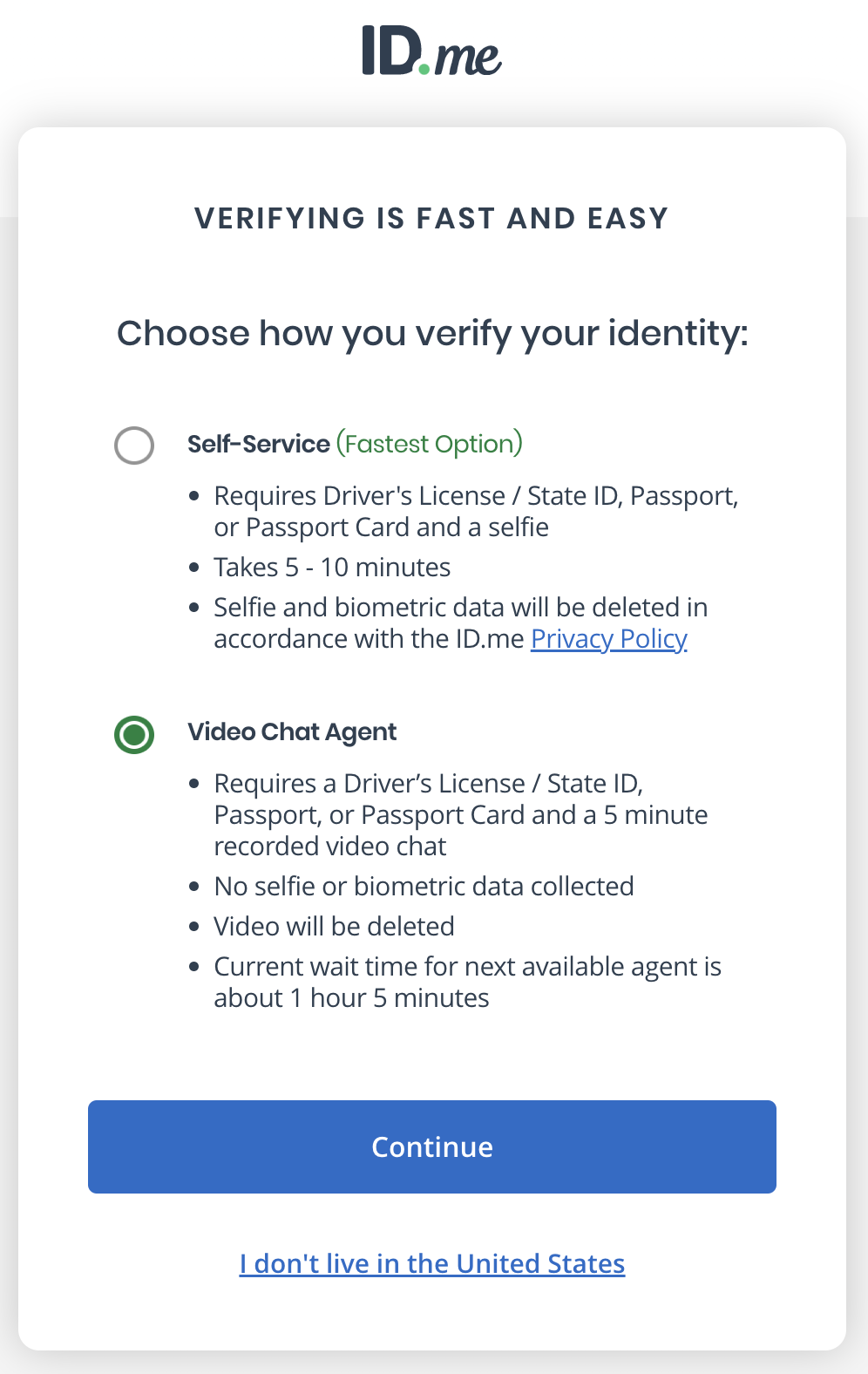Click the wait time bullet text
The image size is (868, 1374).
point(467,982)
